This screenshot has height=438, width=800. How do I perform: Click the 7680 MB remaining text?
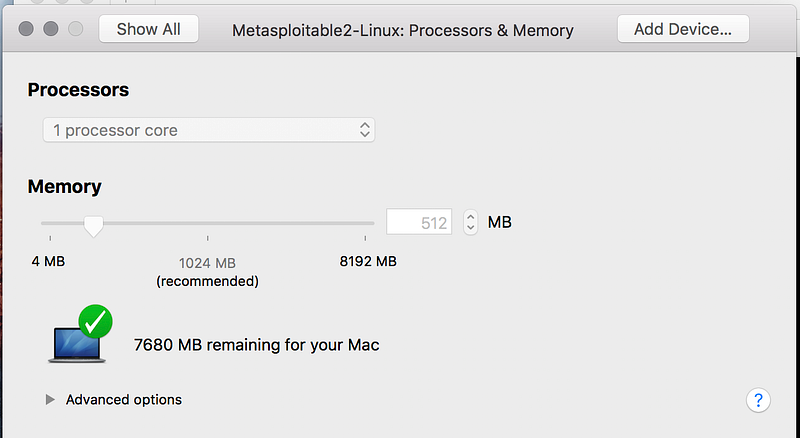[256, 345]
